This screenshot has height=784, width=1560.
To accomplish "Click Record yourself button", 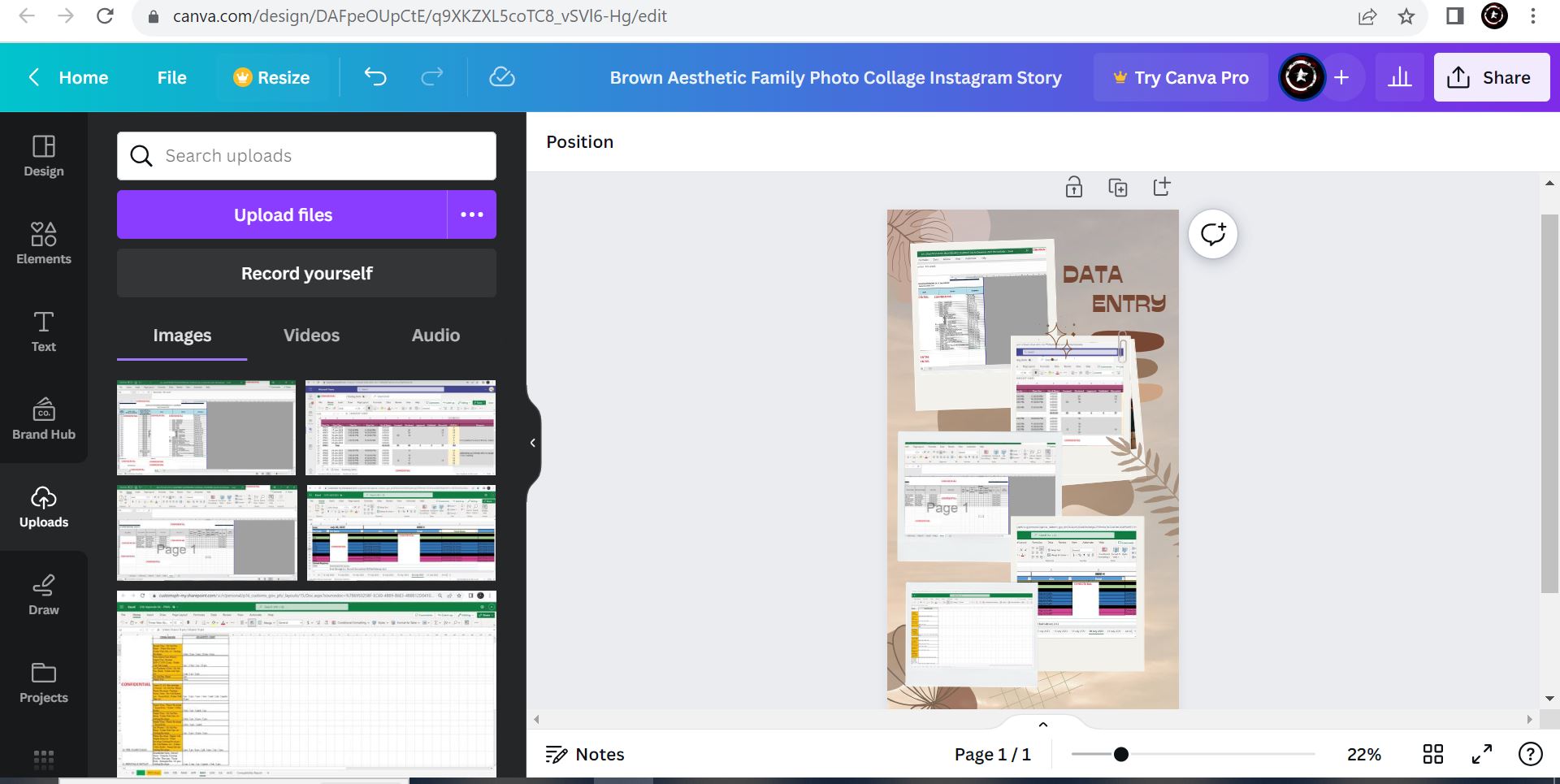I will tap(306, 273).
